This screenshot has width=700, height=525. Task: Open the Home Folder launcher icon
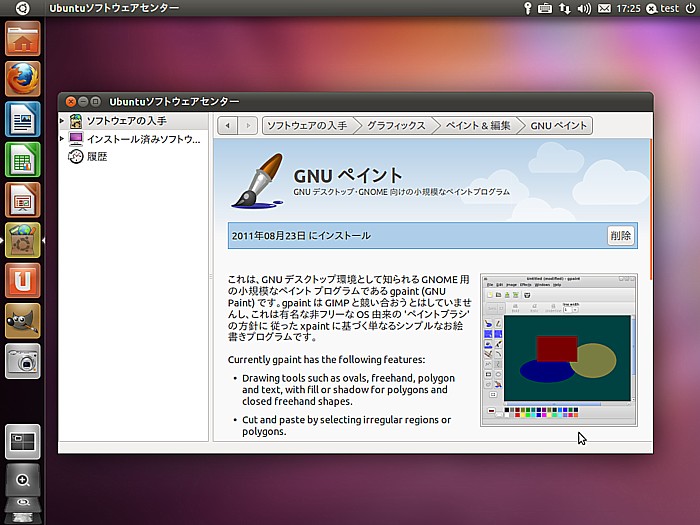[23, 39]
